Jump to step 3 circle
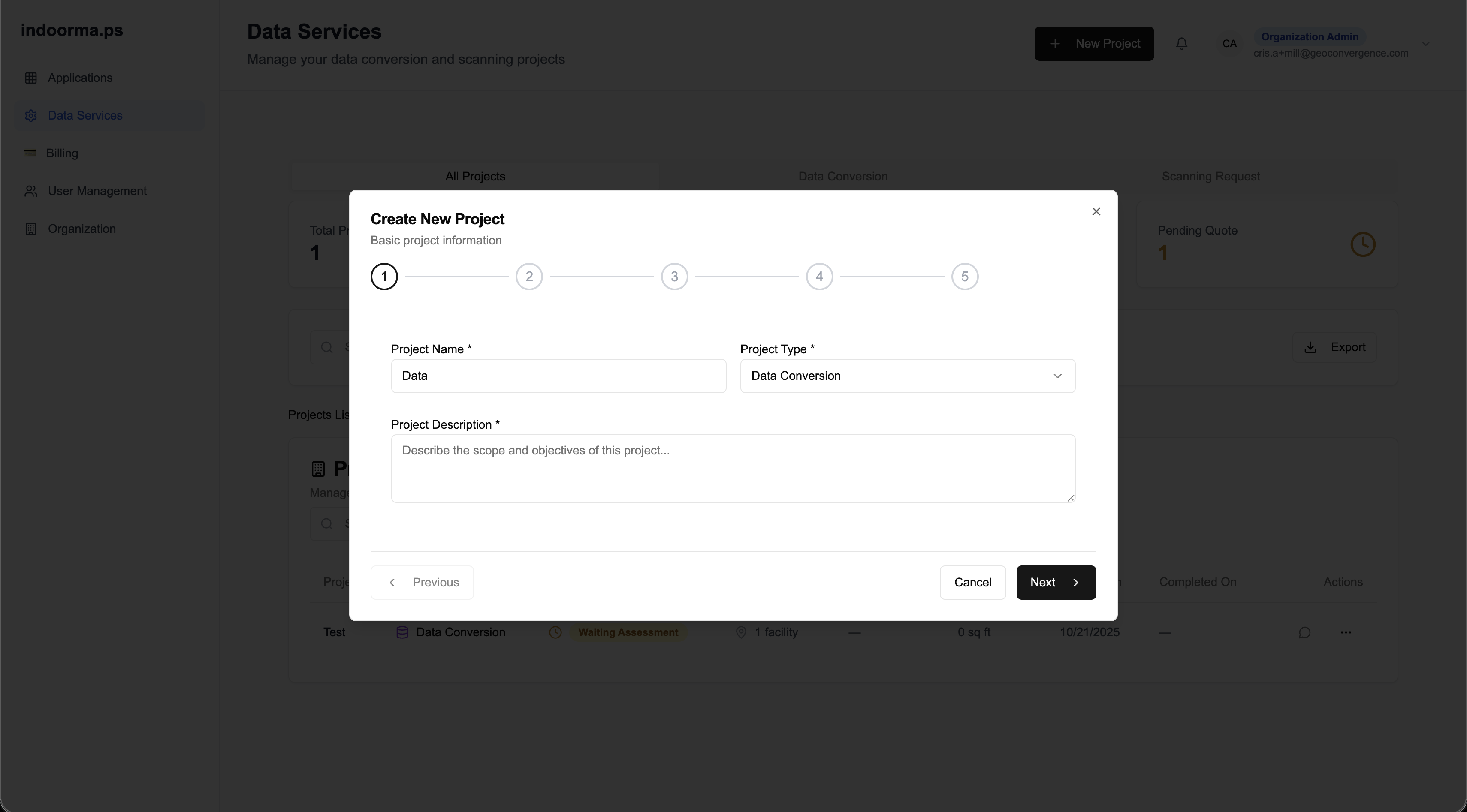The height and width of the screenshot is (812, 1467). (x=674, y=277)
